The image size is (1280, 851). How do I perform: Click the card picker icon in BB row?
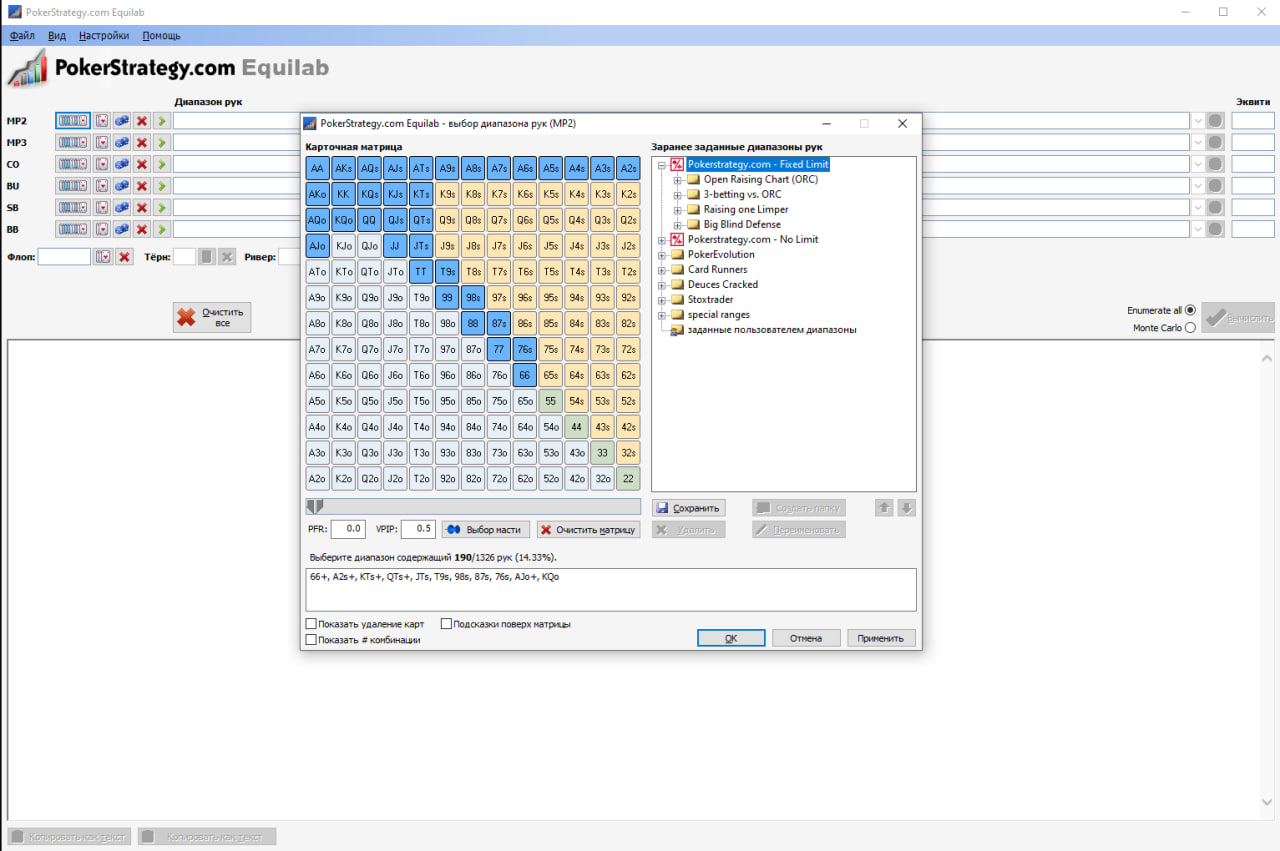click(102, 229)
